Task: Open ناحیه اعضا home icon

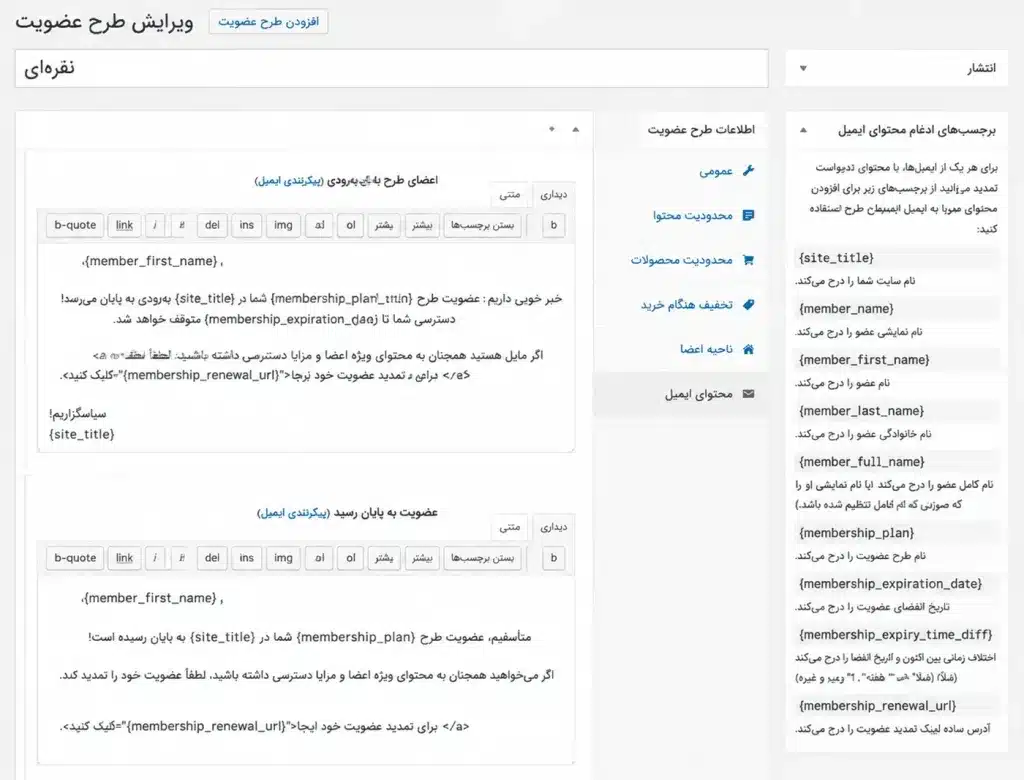Action: [x=748, y=349]
